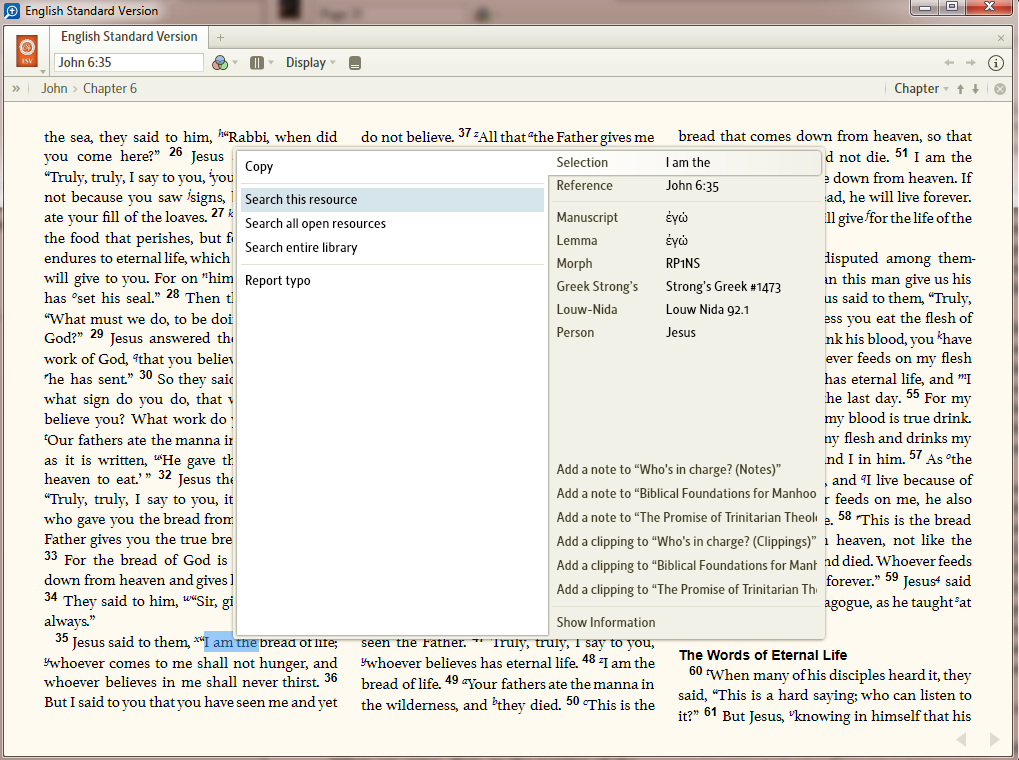Open the parallel resources dropdown arrow
1019x760 pixels.
click(271, 63)
